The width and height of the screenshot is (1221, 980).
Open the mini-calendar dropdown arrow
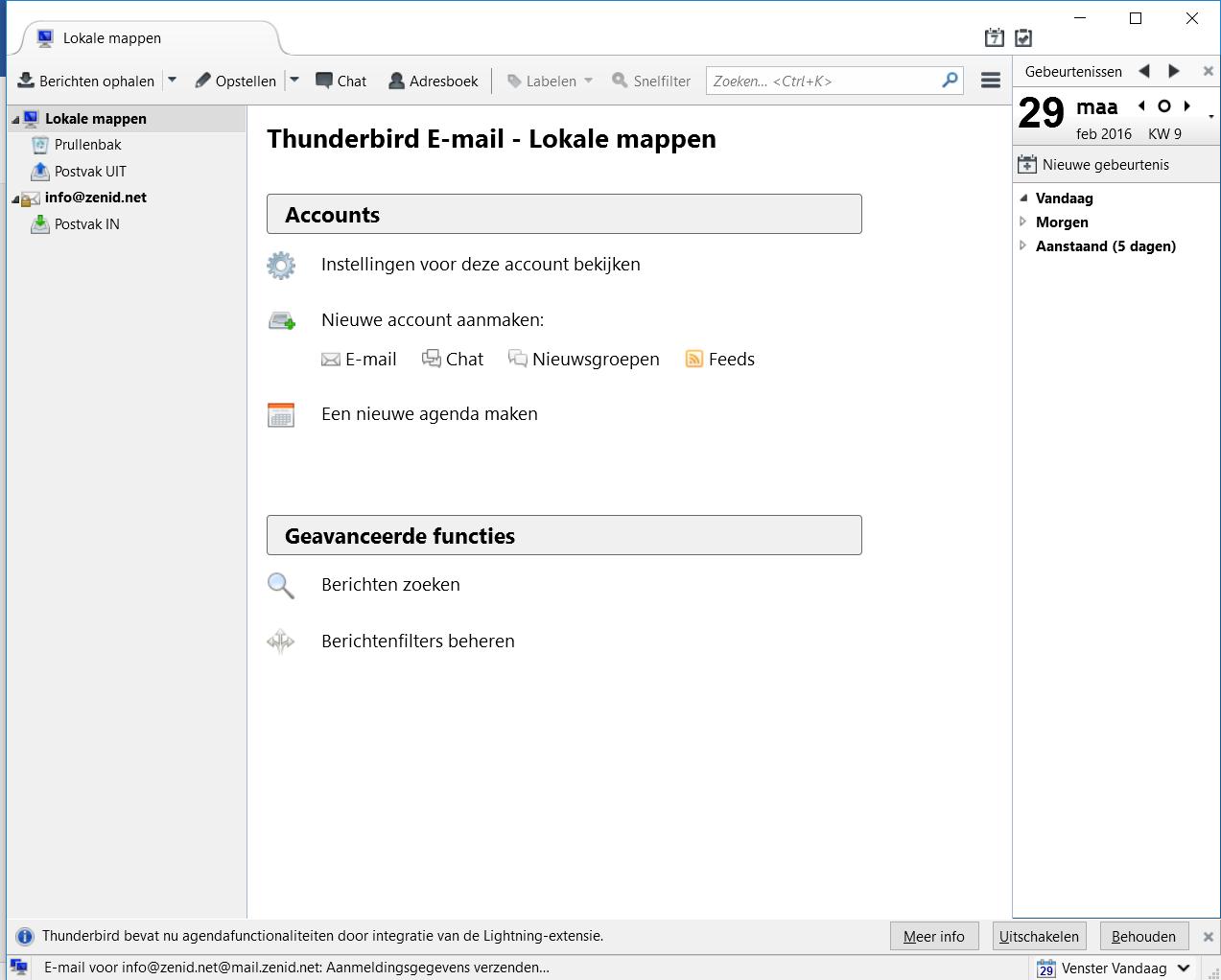coord(1211,116)
